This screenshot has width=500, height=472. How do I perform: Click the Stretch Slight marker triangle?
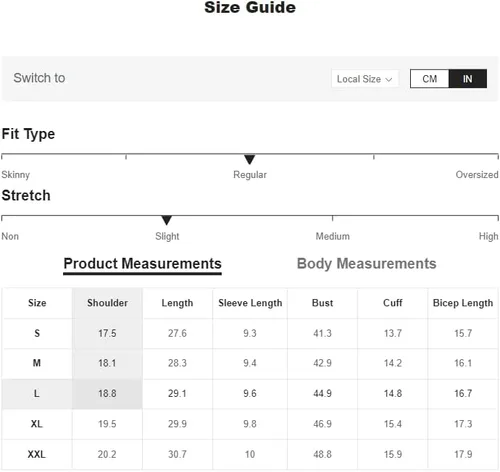(166, 220)
